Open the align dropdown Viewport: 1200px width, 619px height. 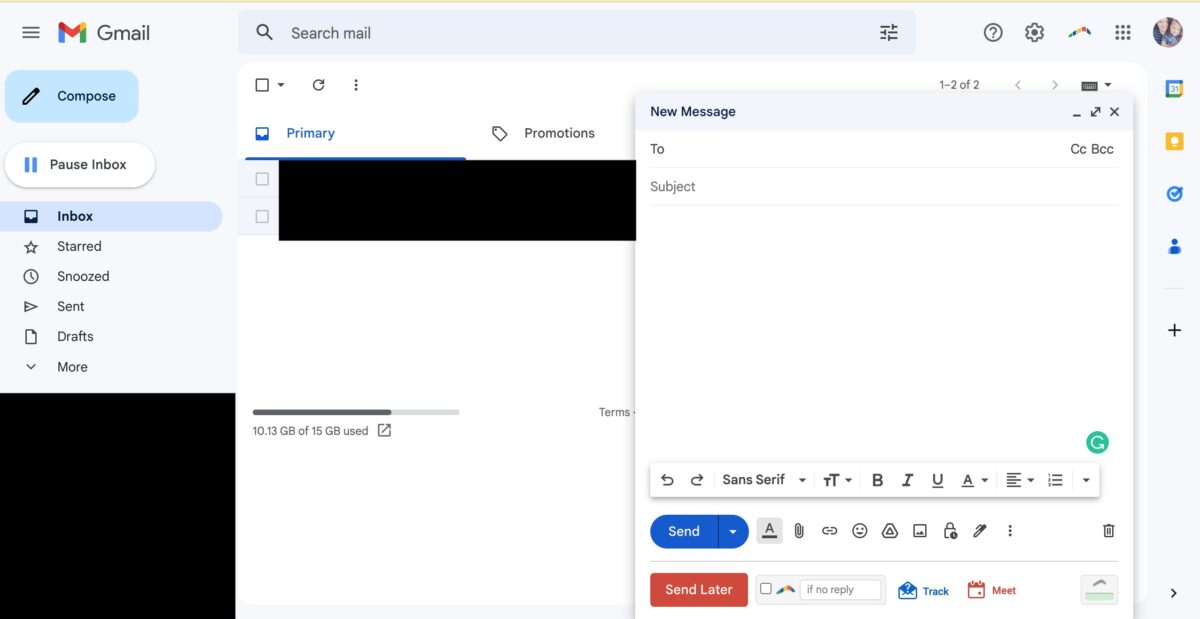[x=1019, y=480]
